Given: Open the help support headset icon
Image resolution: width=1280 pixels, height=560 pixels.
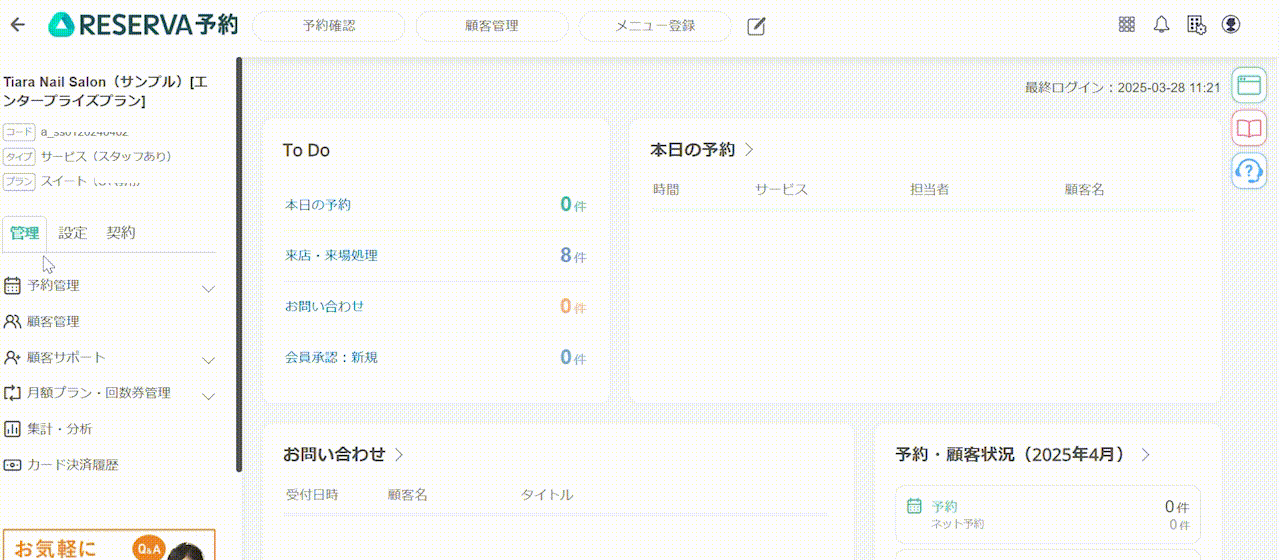Looking at the screenshot, I should [1248, 171].
